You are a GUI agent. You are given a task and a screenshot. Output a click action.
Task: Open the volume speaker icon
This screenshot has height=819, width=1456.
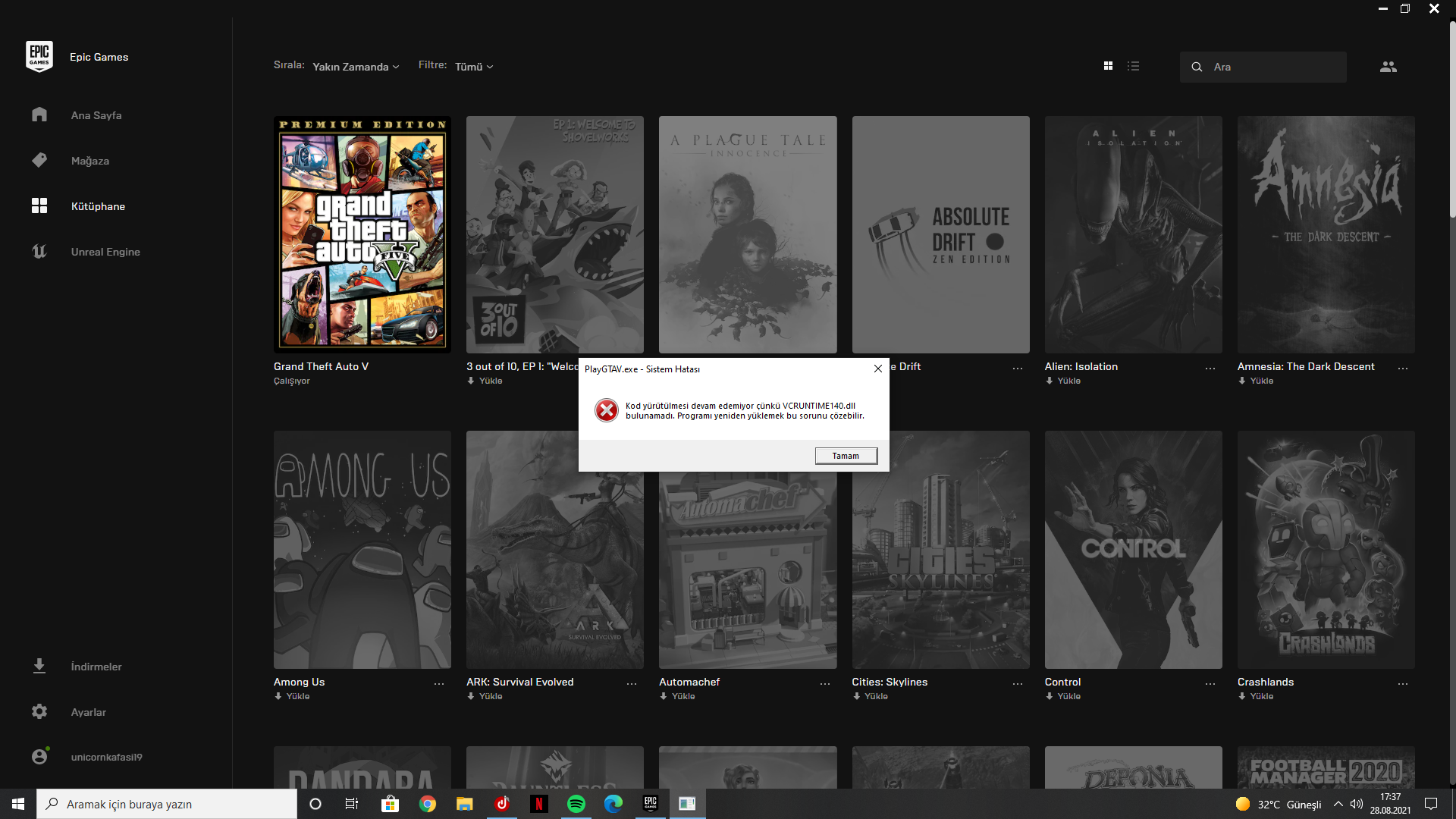point(1357,805)
